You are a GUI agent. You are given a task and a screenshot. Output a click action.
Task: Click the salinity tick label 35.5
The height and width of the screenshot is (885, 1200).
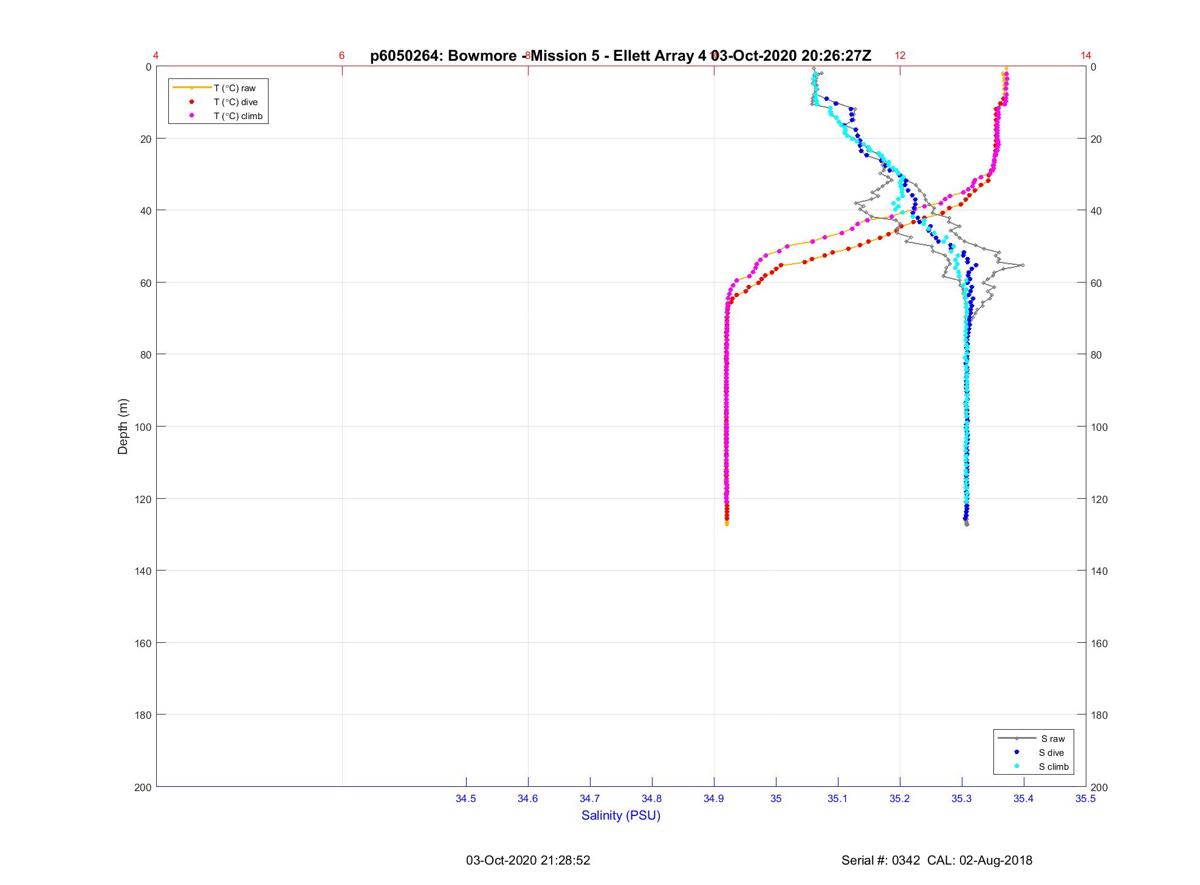[1085, 799]
